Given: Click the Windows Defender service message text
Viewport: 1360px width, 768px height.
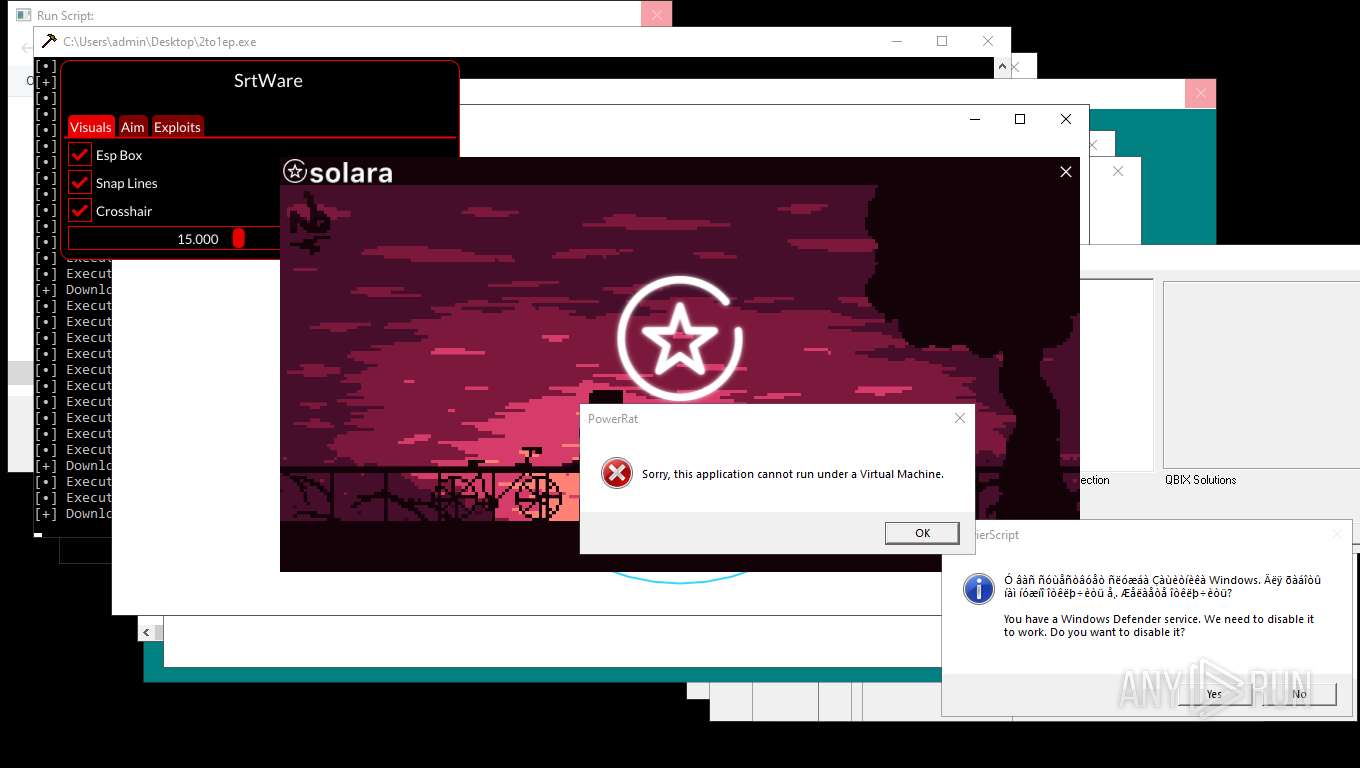Looking at the screenshot, I should point(1159,625).
